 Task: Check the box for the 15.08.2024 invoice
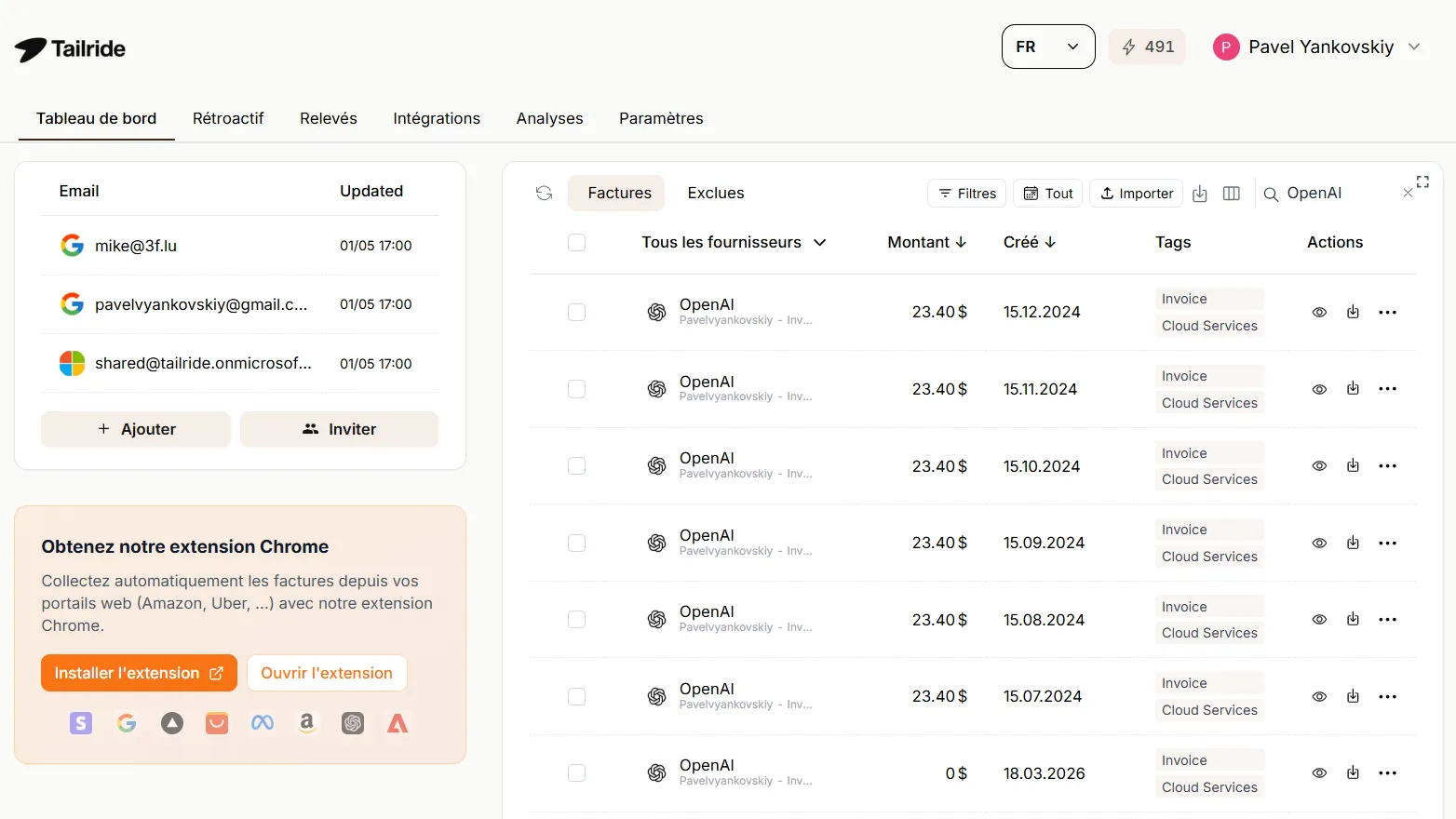coord(576,619)
